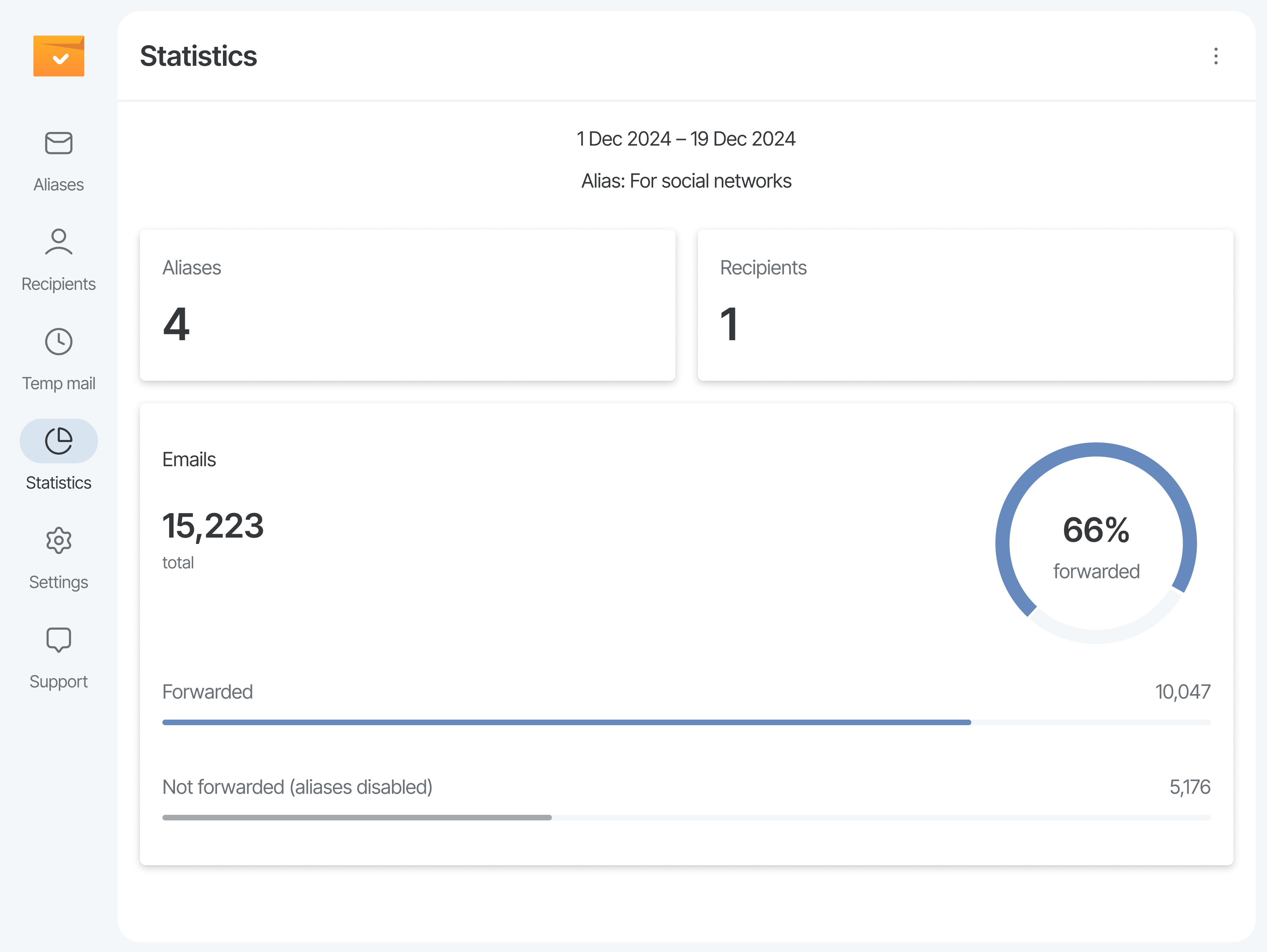Viewport: 1267px width, 952px height.
Task: Click the Aliases sidebar label
Action: coord(58,184)
